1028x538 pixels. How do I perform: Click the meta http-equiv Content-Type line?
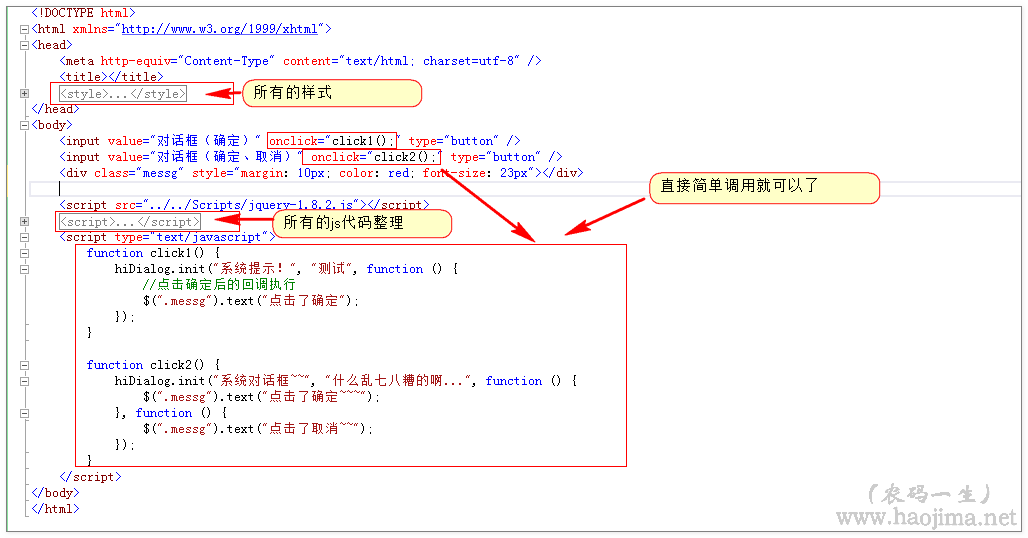point(300,61)
